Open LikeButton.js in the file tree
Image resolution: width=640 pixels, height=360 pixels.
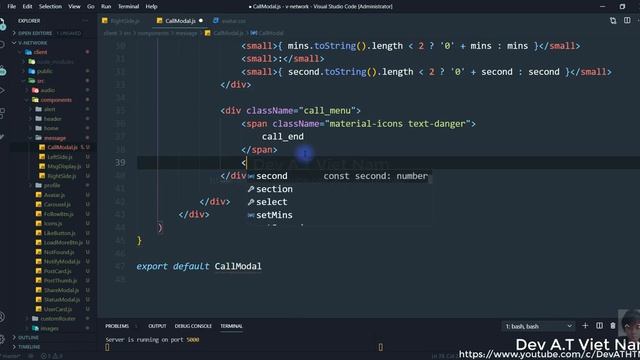59,233
